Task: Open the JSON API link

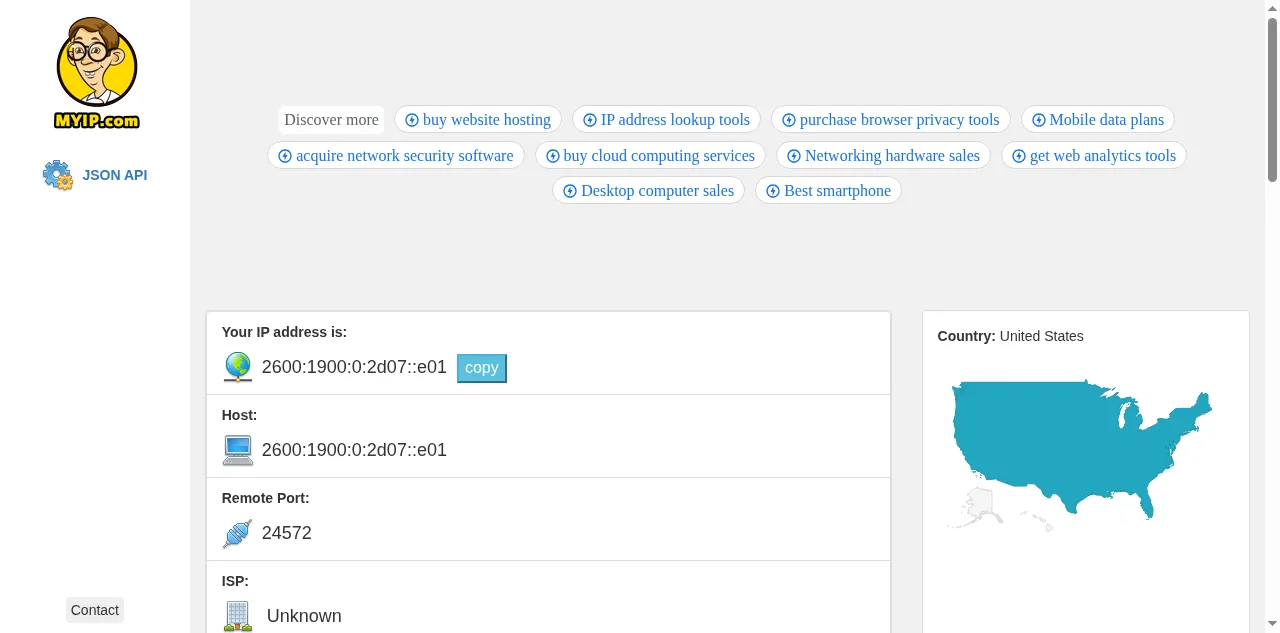Action: (x=115, y=175)
